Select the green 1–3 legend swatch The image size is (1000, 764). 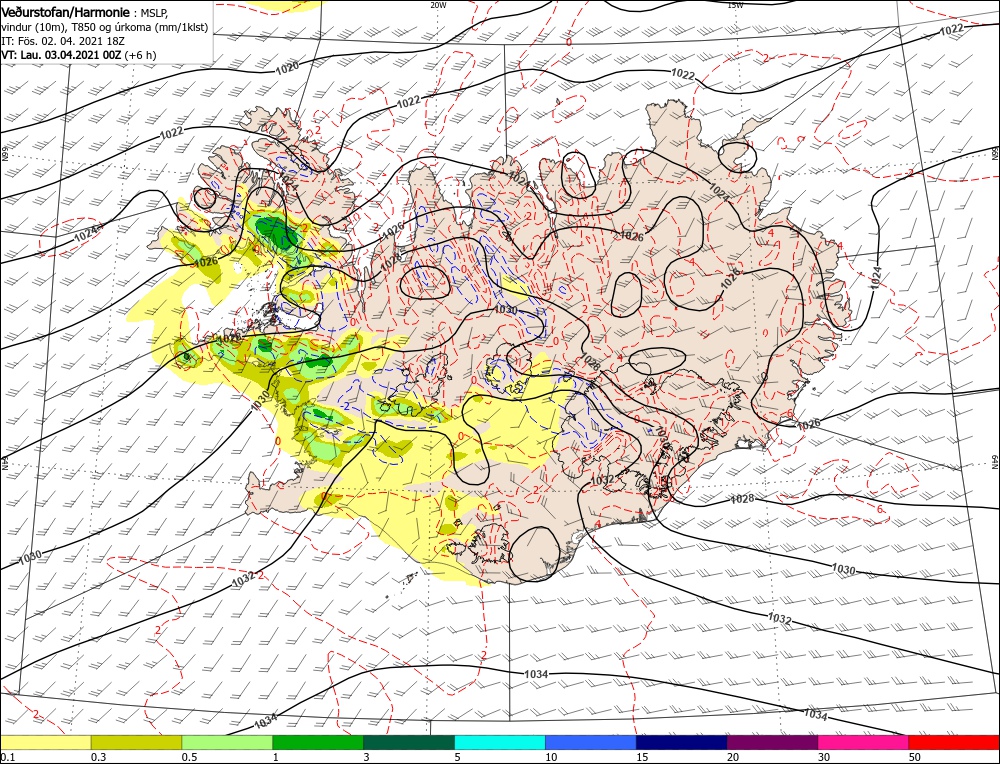click(318, 742)
